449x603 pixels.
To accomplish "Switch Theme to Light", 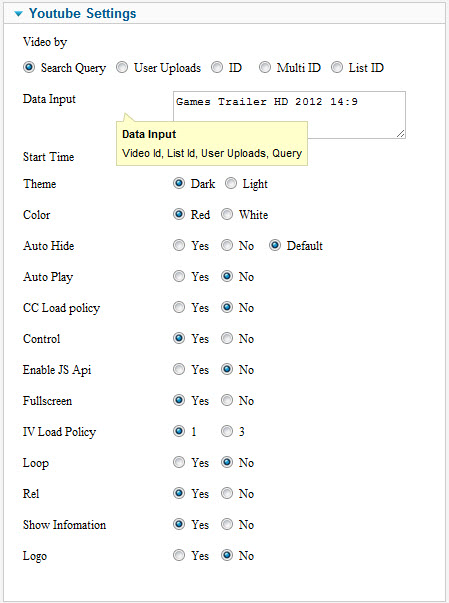I will coord(231,183).
